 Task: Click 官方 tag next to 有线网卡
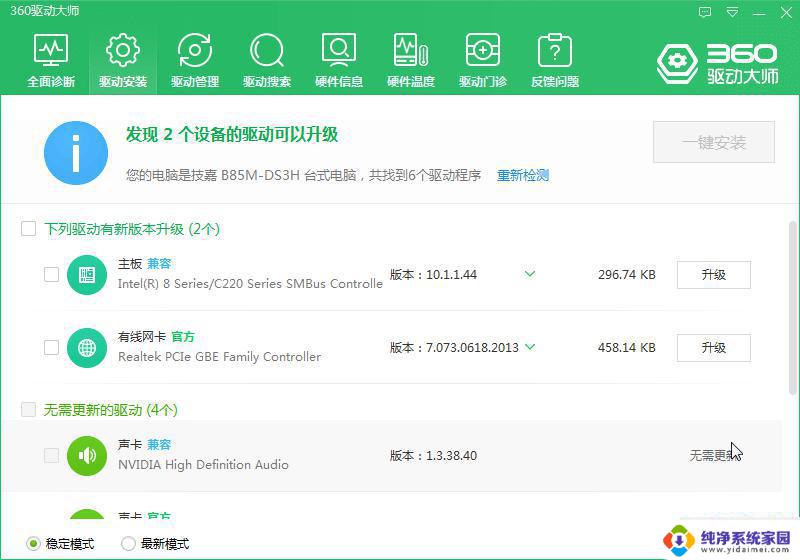[183, 337]
